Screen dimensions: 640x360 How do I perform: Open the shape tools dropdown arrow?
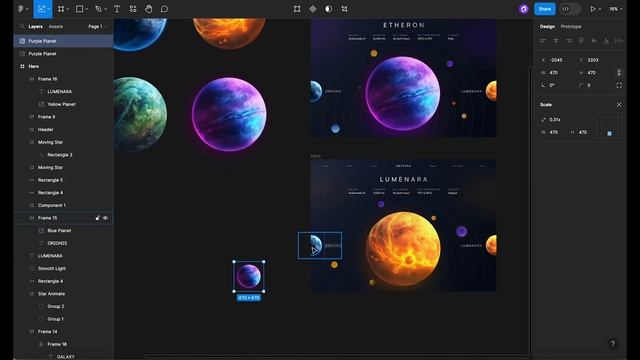tap(87, 9)
